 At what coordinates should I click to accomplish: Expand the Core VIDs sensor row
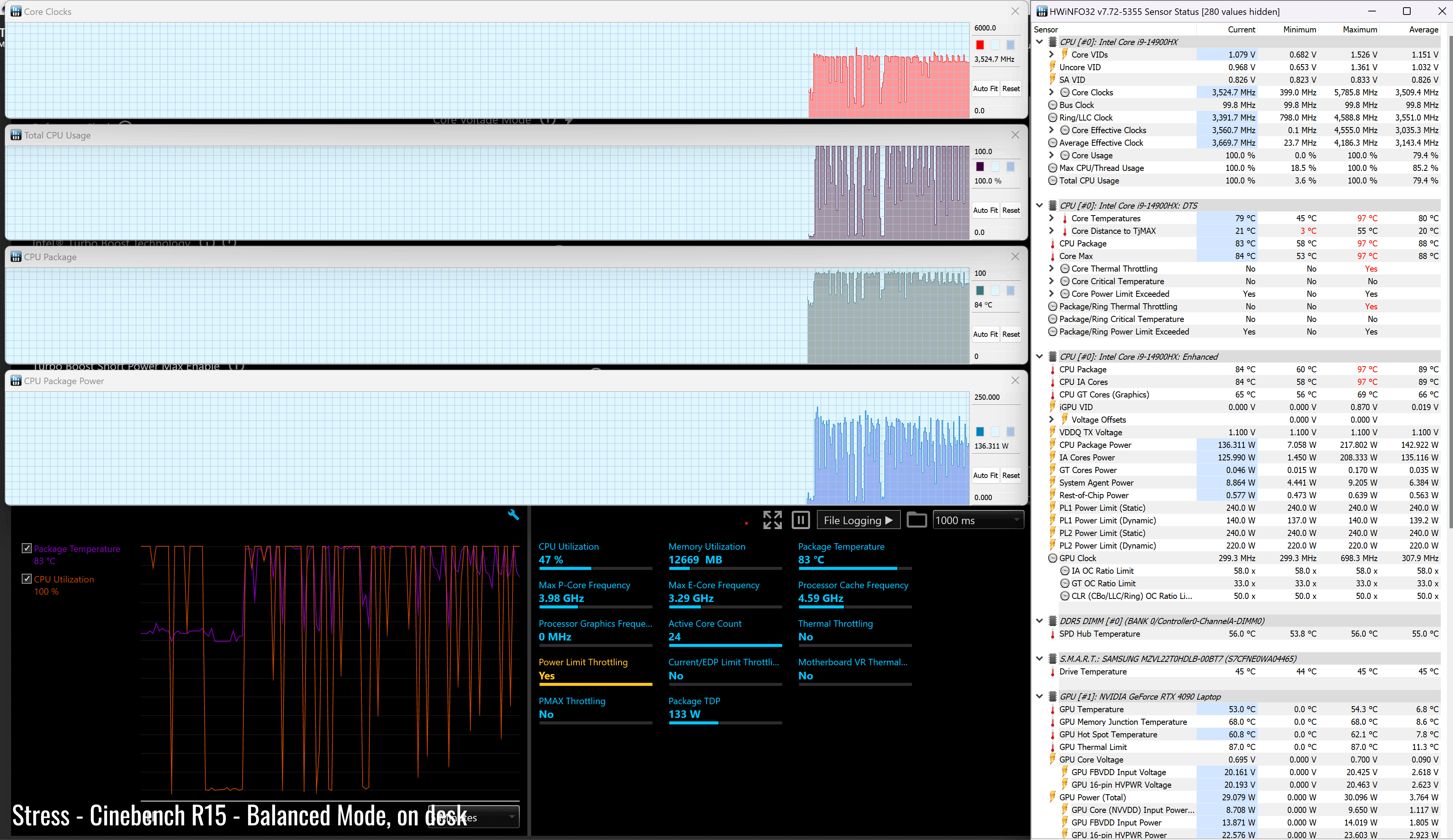(x=1051, y=55)
